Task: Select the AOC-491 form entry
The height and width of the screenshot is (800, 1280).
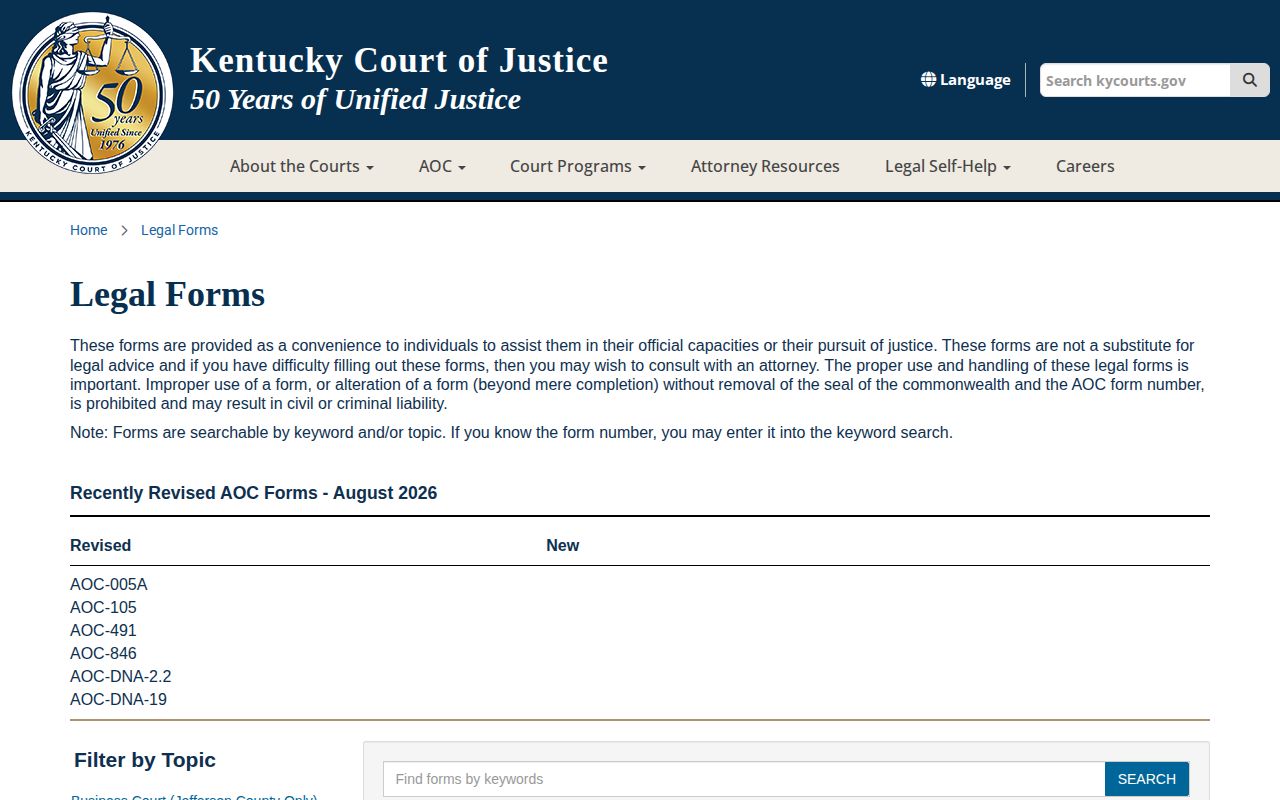Action: tap(103, 630)
